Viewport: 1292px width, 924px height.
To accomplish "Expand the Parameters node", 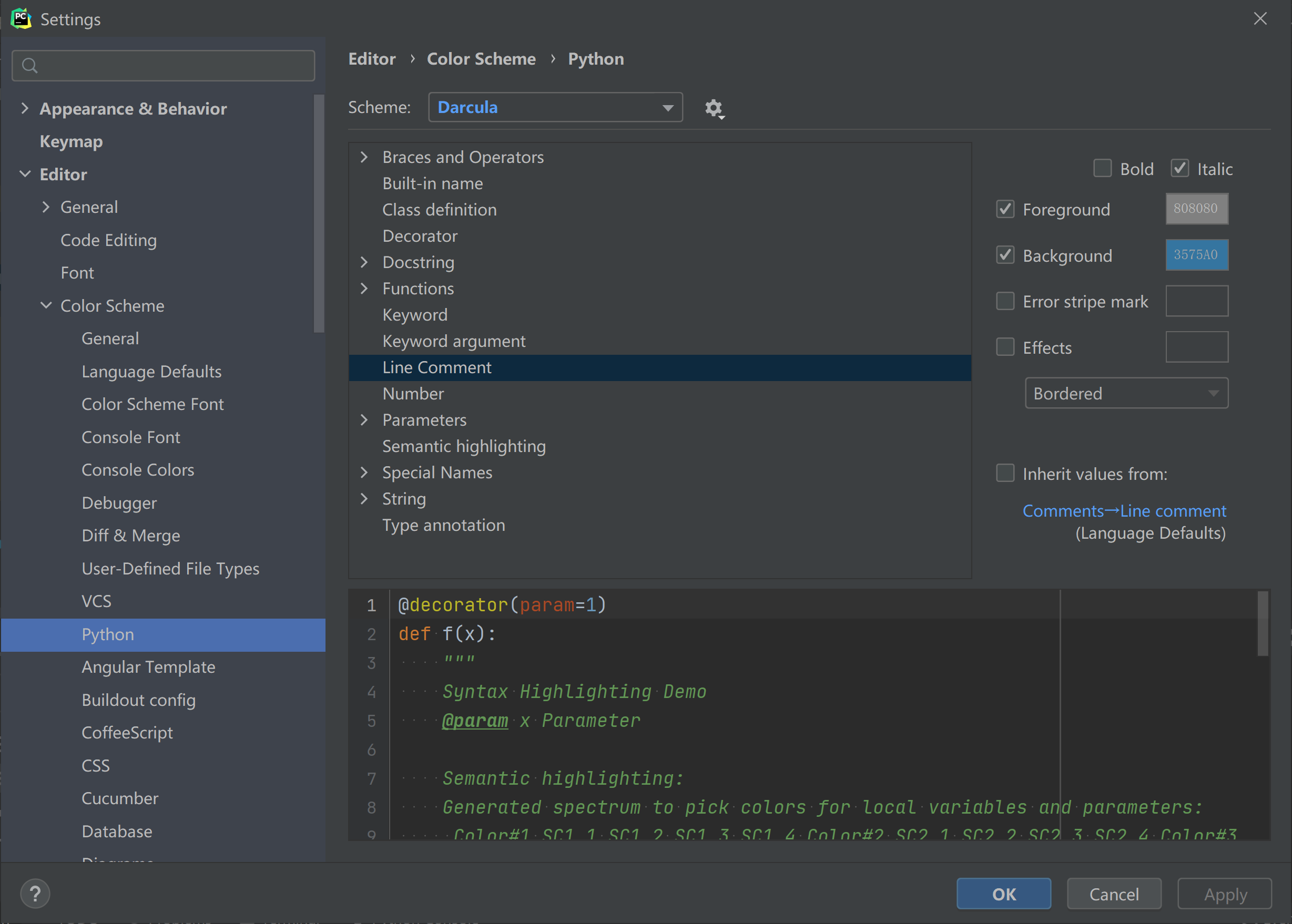I will coord(364,420).
